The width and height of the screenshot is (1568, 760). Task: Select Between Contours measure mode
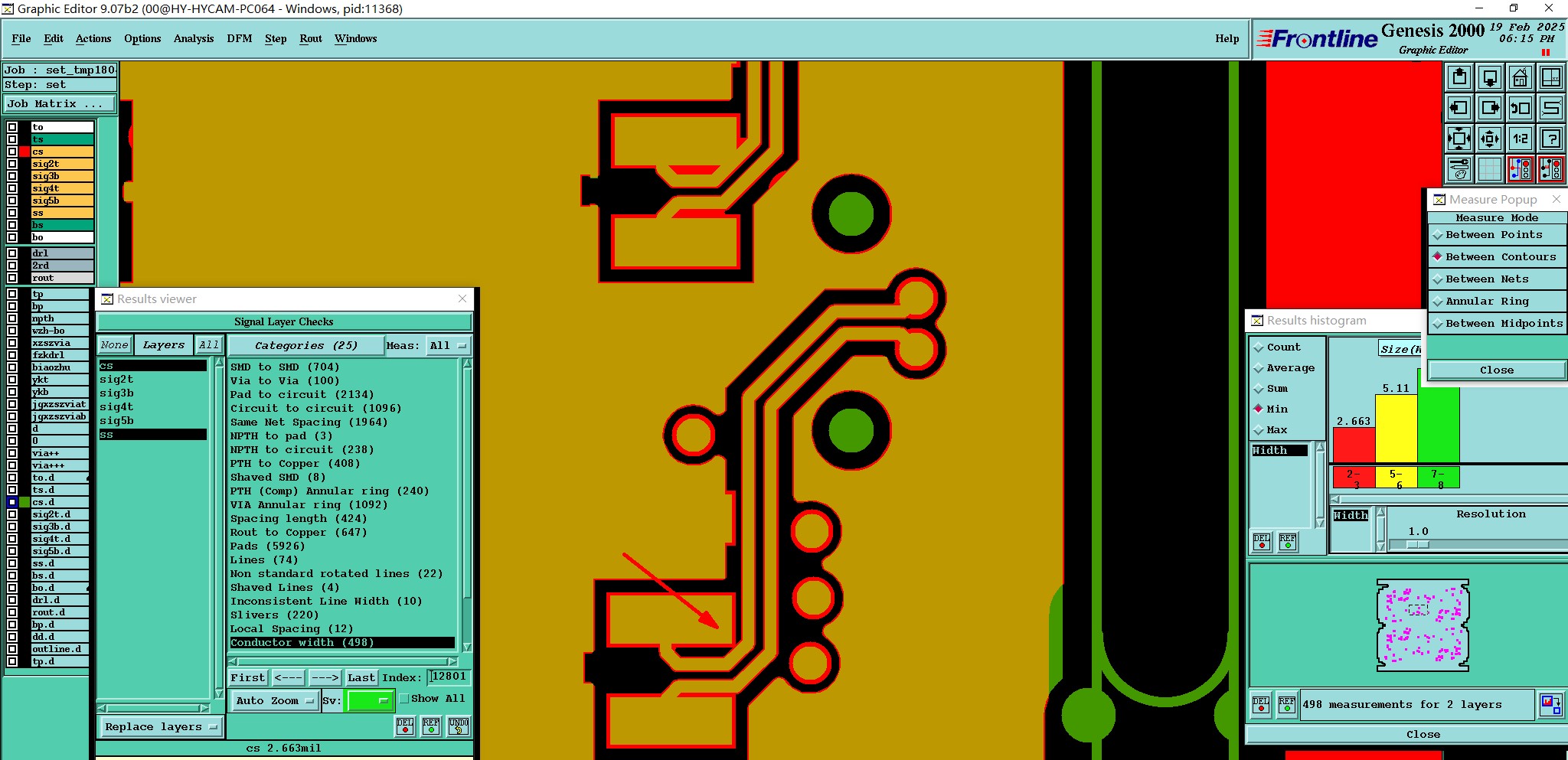click(1497, 257)
